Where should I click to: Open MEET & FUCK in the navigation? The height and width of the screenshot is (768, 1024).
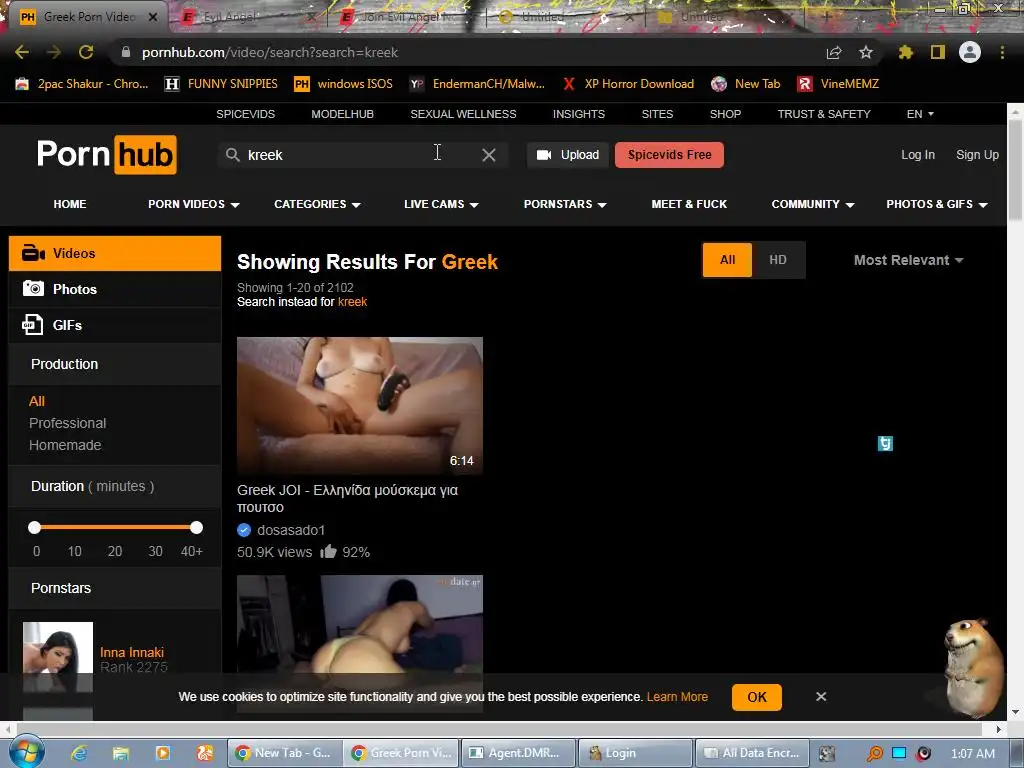click(x=689, y=204)
